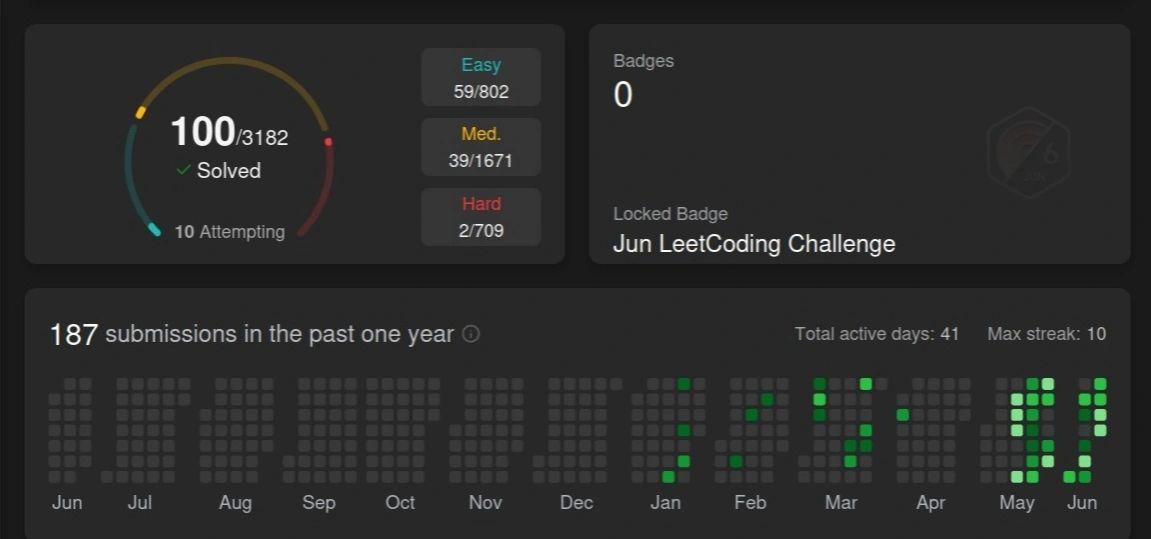Open the Easy 59/802 difficulty box

[480, 78]
